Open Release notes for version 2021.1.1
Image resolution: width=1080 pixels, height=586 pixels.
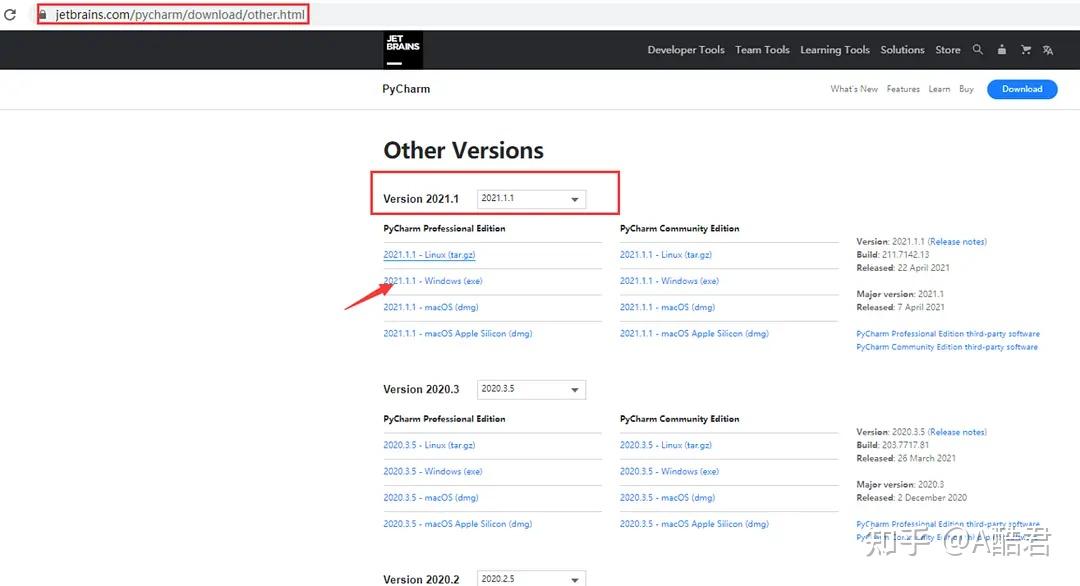[957, 242]
